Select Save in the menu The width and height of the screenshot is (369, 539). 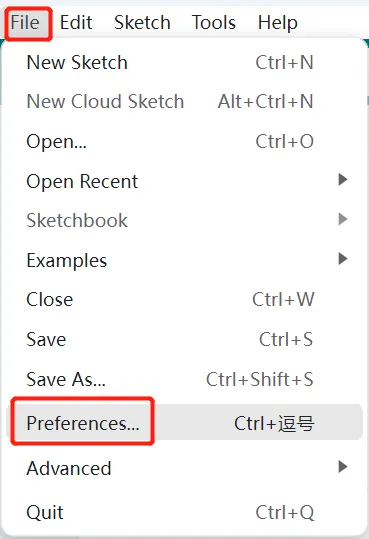184,339
